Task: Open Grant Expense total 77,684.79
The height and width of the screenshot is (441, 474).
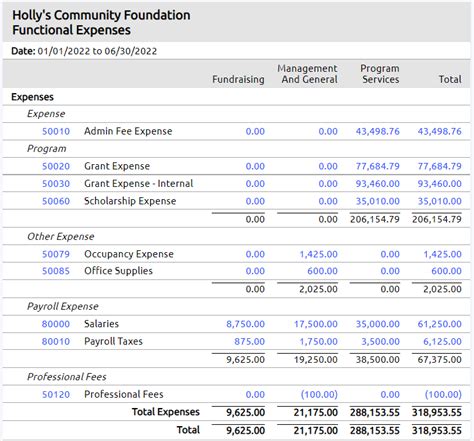Action: (440, 166)
